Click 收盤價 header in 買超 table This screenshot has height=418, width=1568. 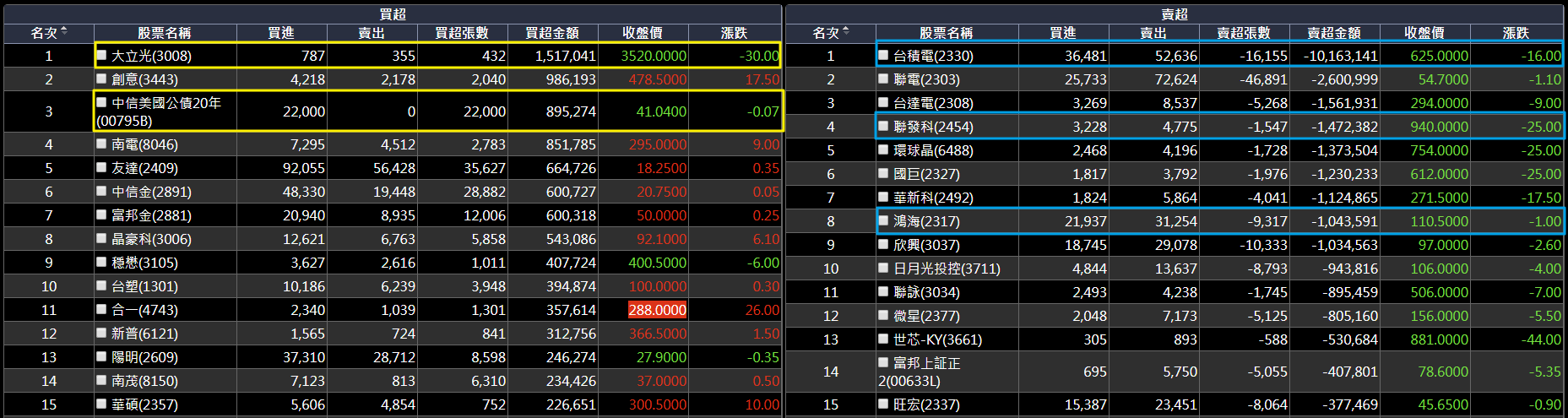coord(643,32)
